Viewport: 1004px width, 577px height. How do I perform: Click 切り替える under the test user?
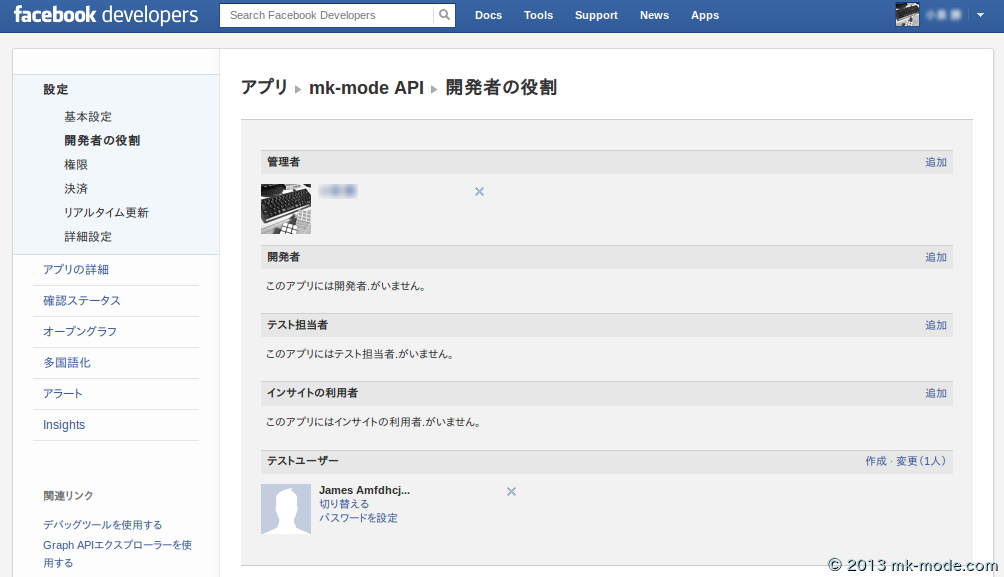pyautogui.click(x=344, y=504)
